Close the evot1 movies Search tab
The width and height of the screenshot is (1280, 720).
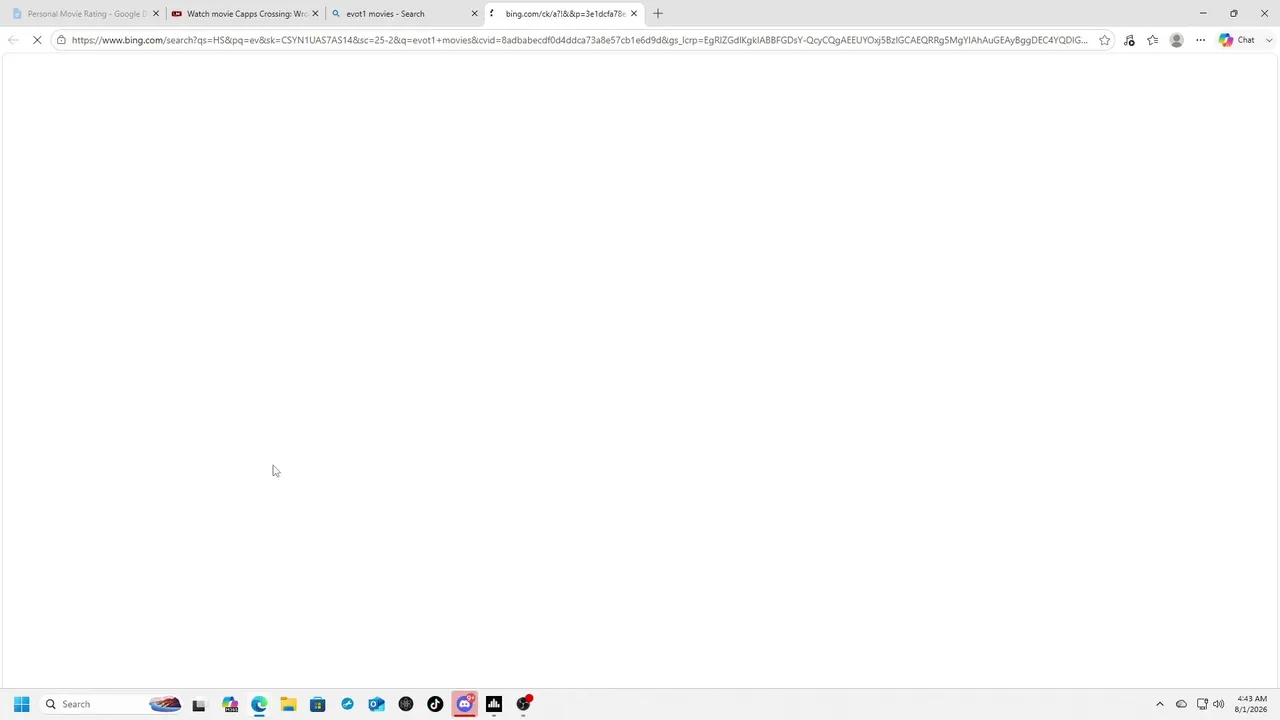[474, 14]
